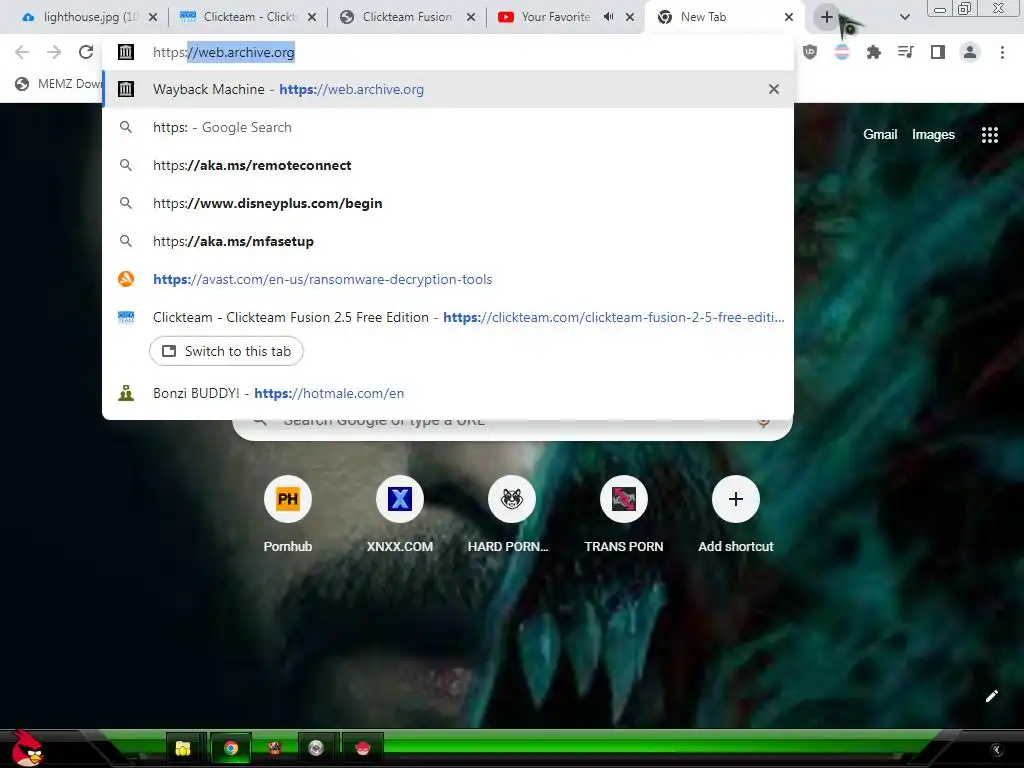1024x768 pixels.
Task: Reload the current page
Action: point(86,52)
